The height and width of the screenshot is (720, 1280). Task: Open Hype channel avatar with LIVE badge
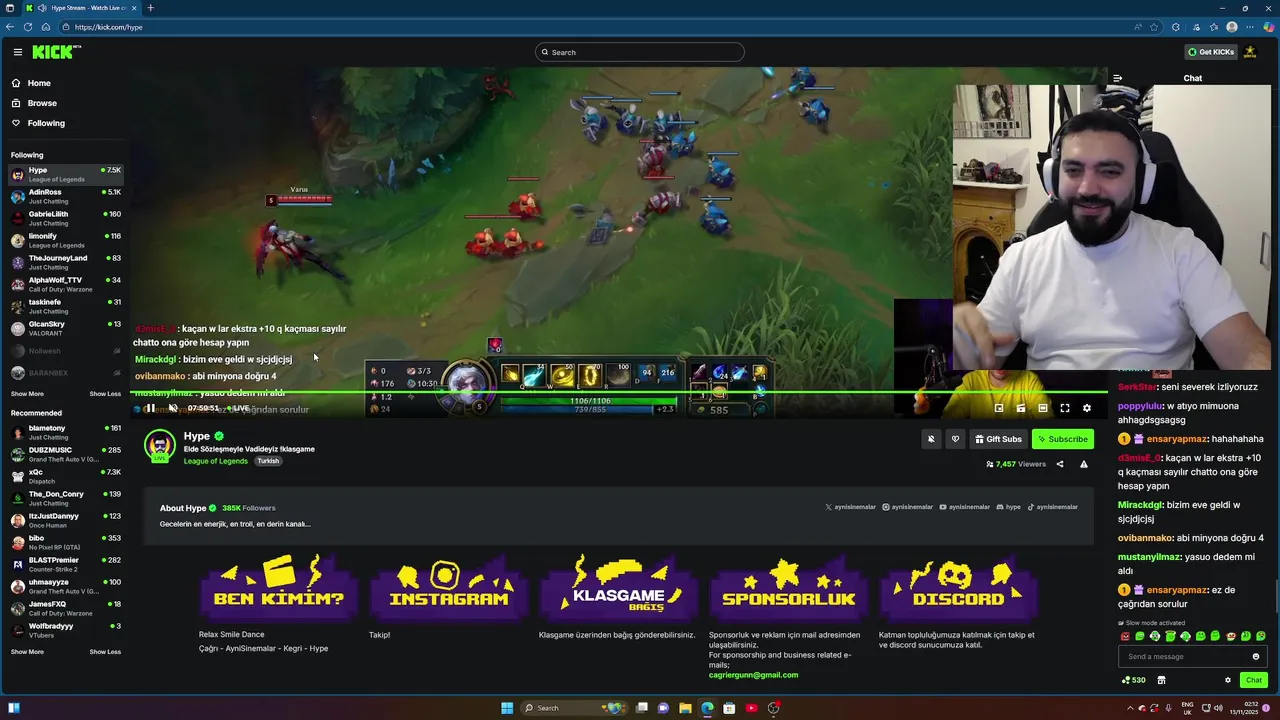point(159,447)
